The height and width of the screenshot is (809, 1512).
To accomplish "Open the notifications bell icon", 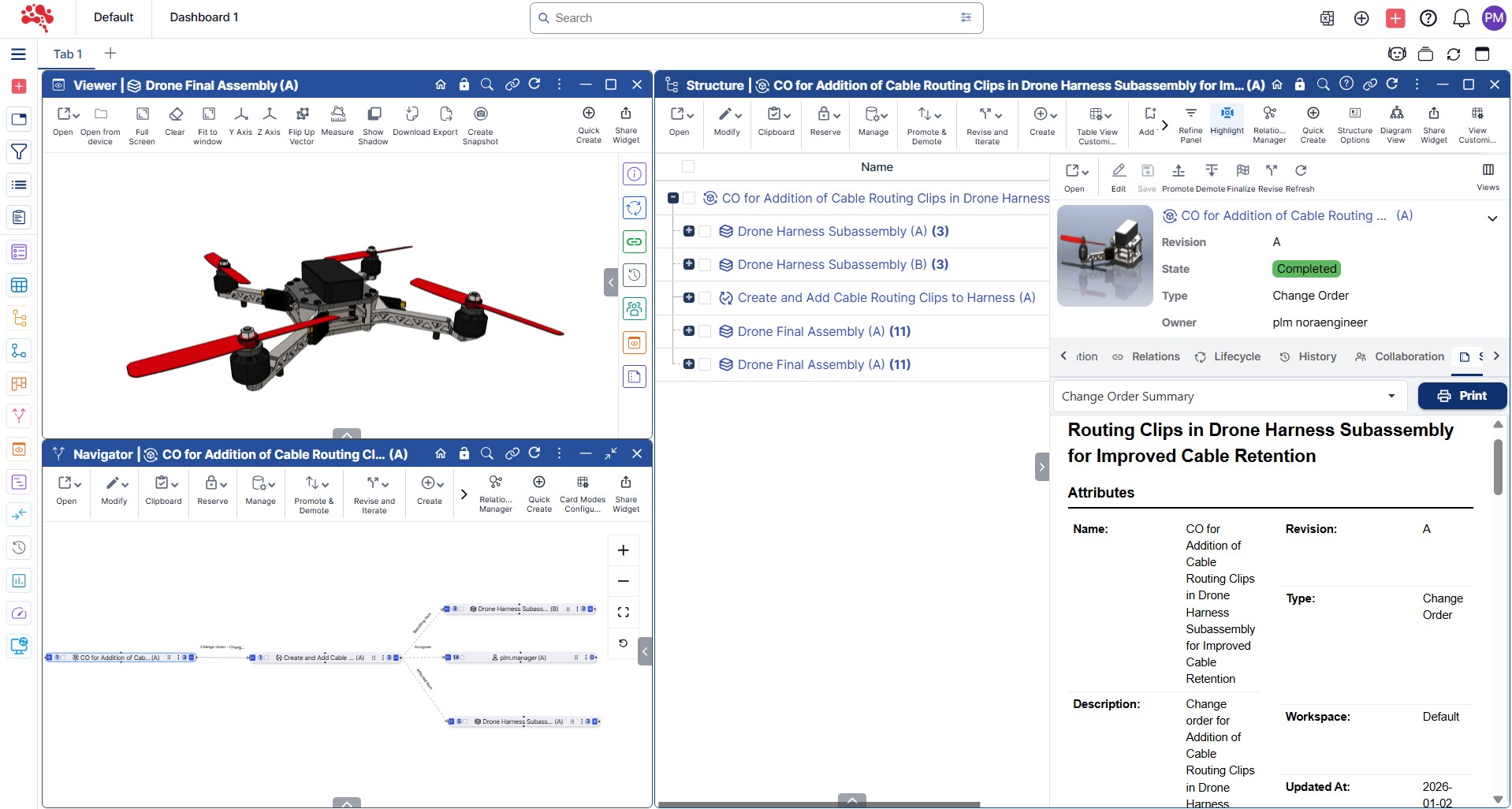I will tap(1461, 18).
